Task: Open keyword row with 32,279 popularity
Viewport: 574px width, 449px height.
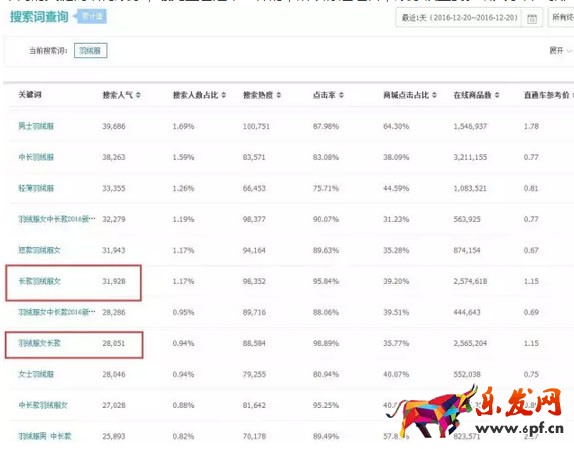Action: 57,219
